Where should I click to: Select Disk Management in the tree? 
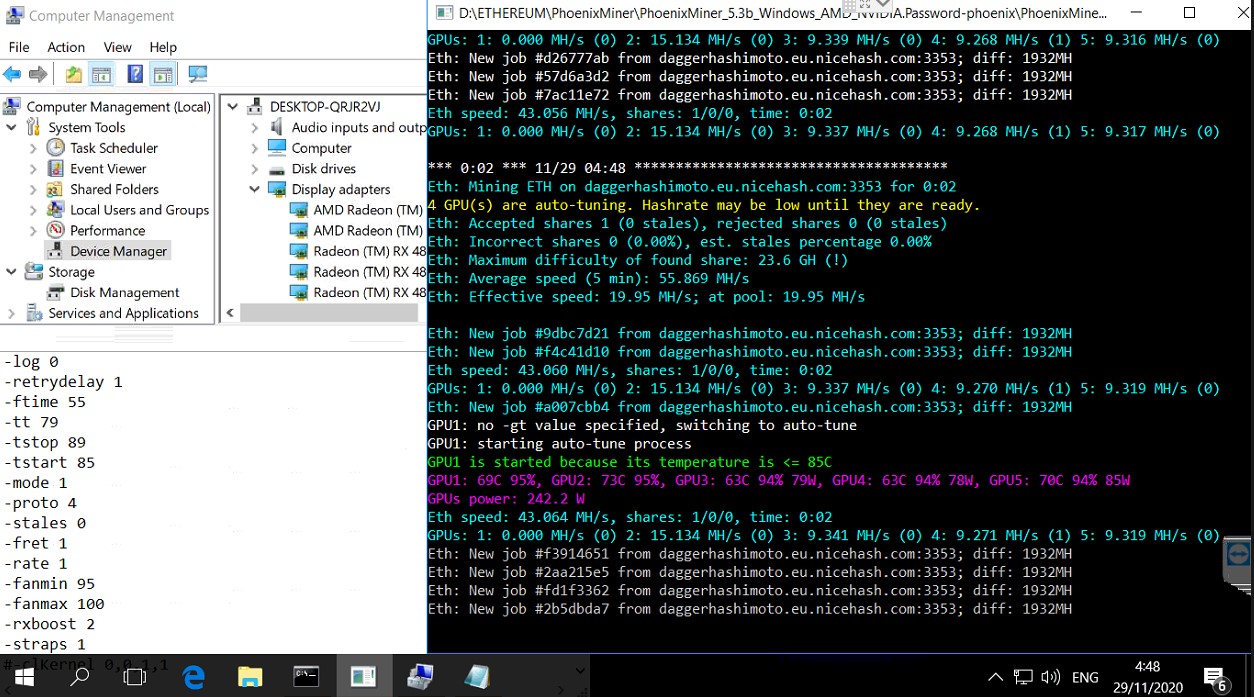124,292
